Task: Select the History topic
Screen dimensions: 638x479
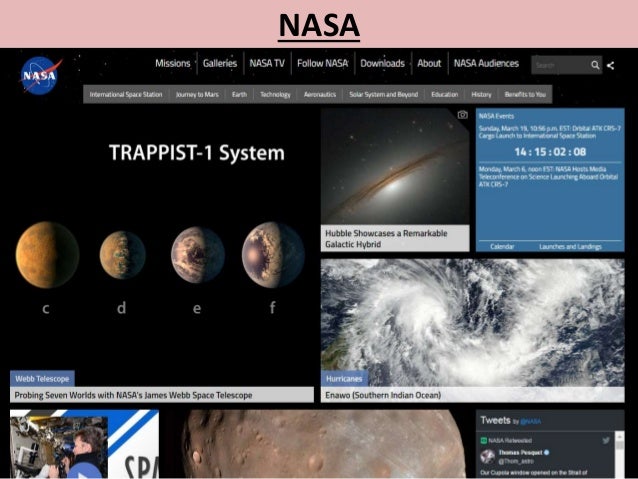Action: click(x=481, y=94)
